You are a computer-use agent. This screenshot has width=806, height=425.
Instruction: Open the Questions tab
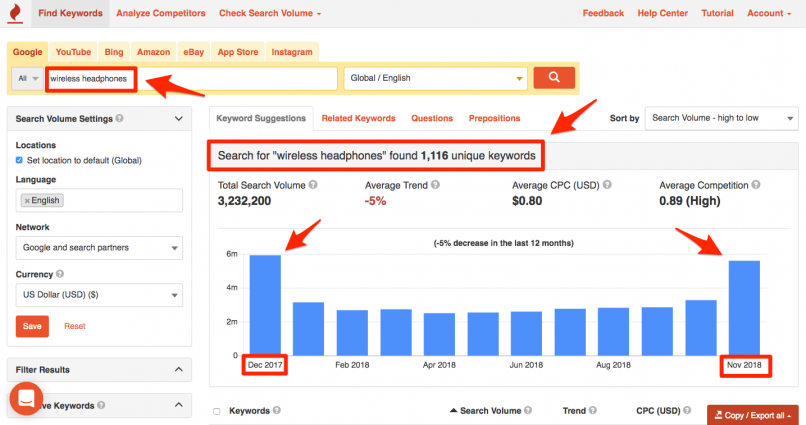pos(432,118)
